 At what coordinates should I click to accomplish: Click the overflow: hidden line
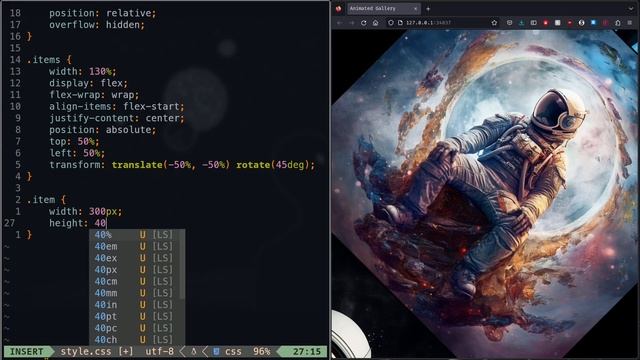[x=97, y=25]
